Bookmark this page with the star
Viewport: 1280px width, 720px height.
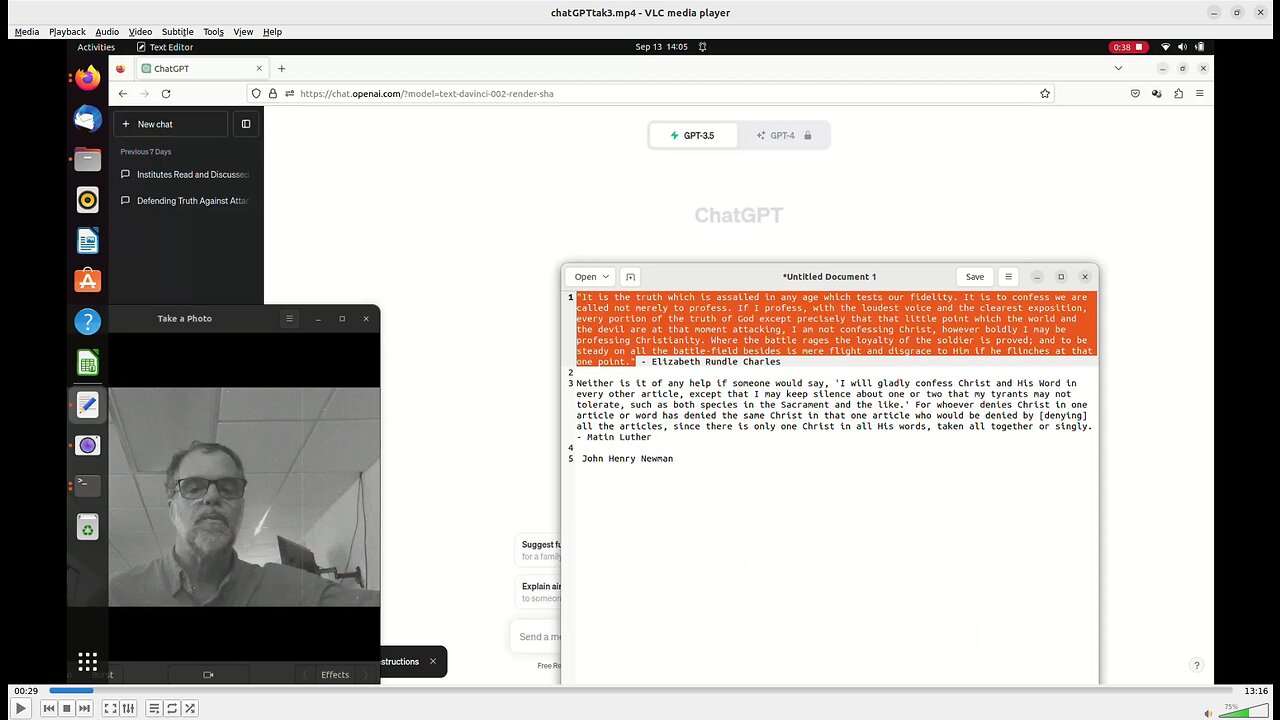1045,93
